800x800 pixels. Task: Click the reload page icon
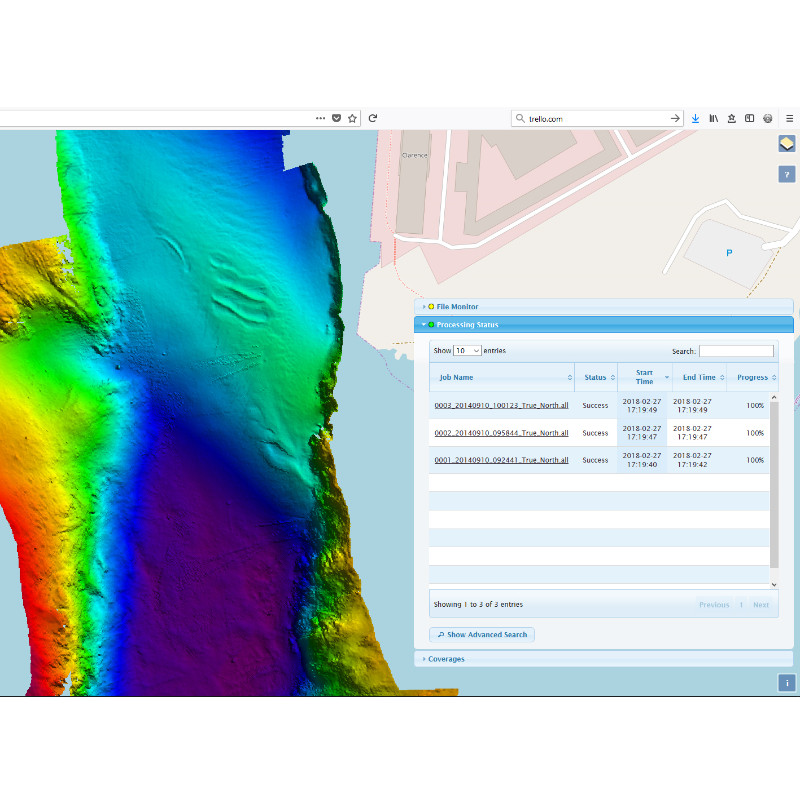click(x=372, y=117)
